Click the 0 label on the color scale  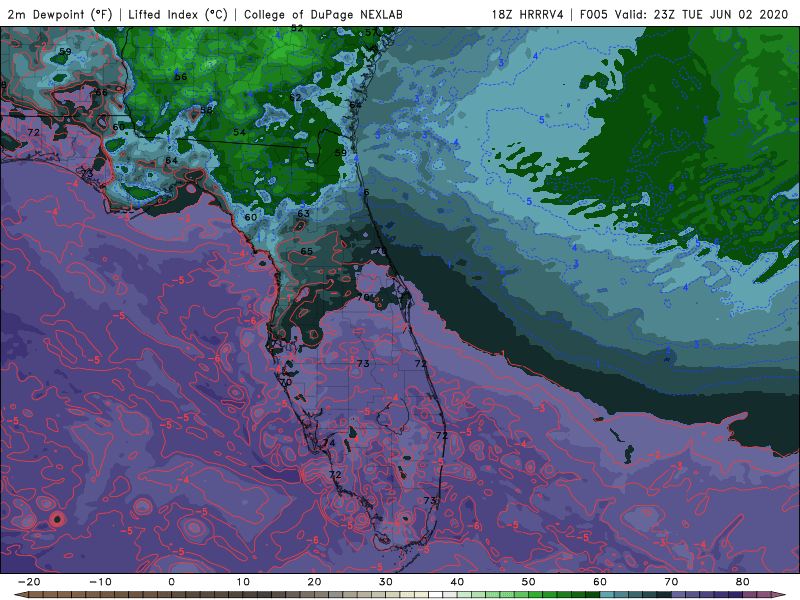pyautogui.click(x=171, y=582)
